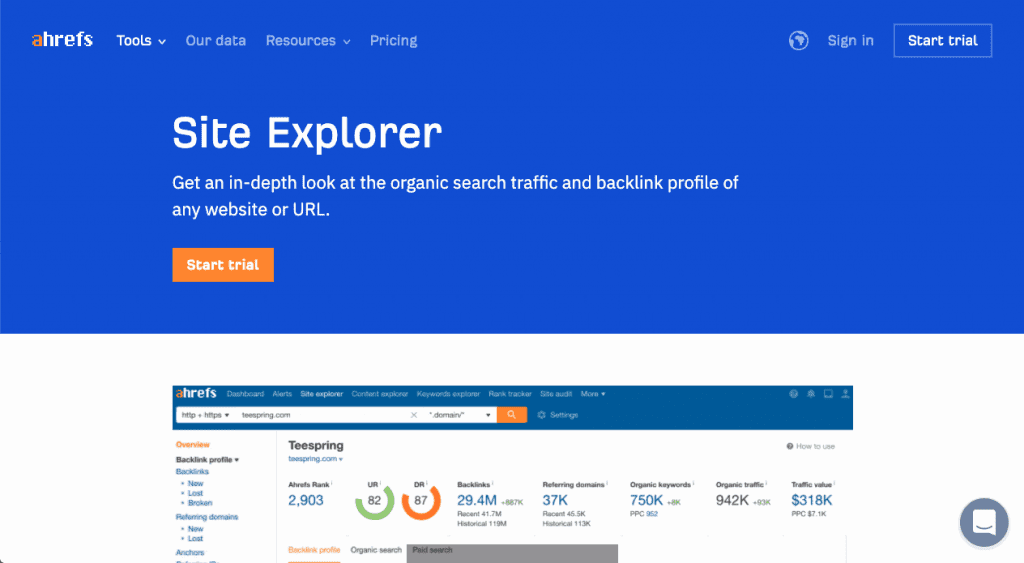Switch to the Organic search tab
The height and width of the screenshot is (563, 1024).
[x=376, y=550]
